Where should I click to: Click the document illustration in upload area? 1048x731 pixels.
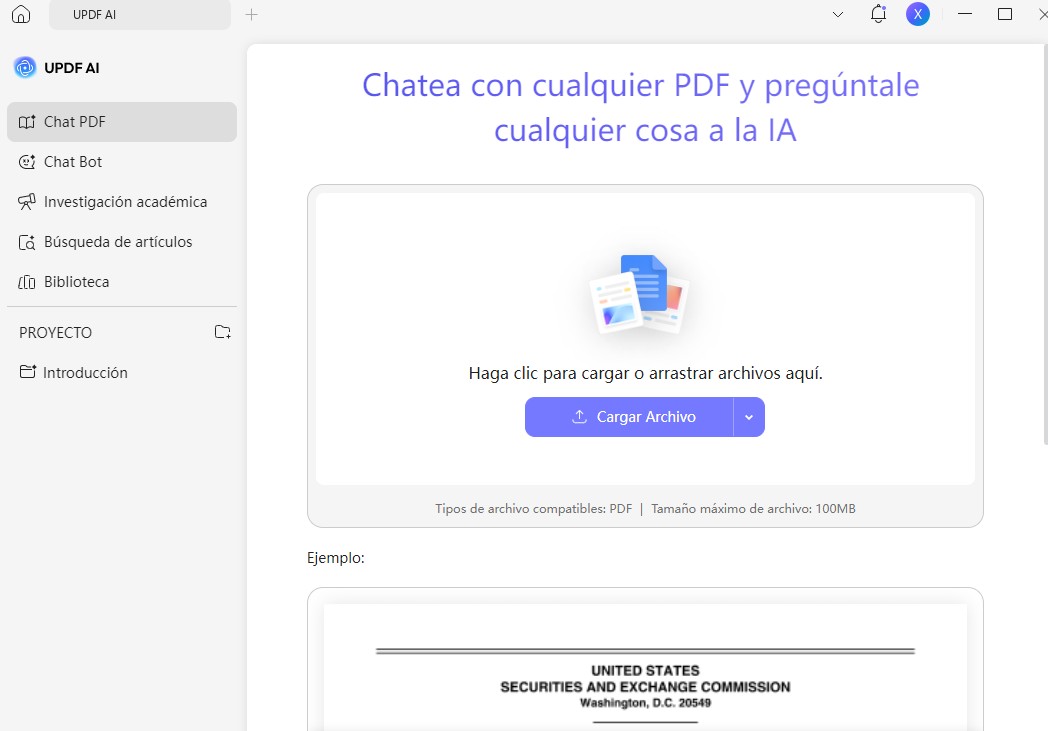click(640, 294)
